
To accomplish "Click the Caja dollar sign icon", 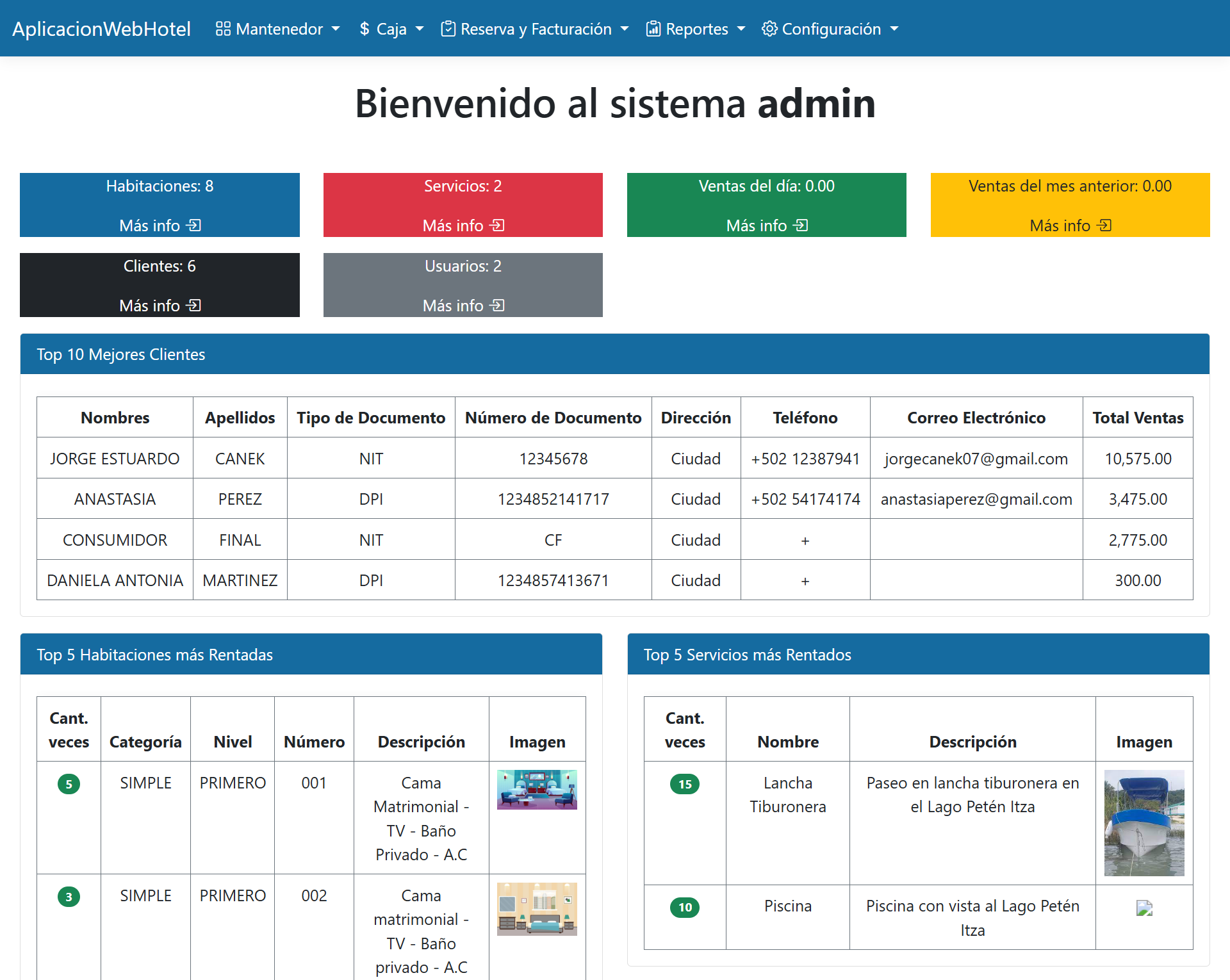I will pyautogui.click(x=365, y=29).
